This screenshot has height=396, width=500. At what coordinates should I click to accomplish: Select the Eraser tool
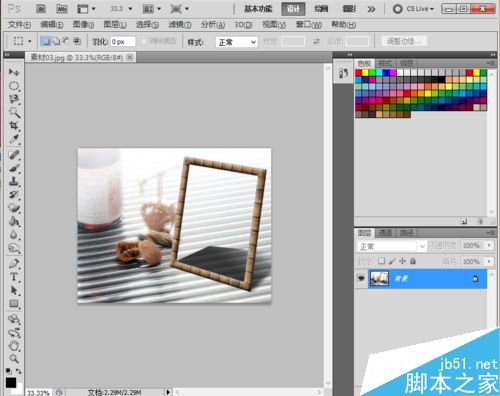click(14, 208)
